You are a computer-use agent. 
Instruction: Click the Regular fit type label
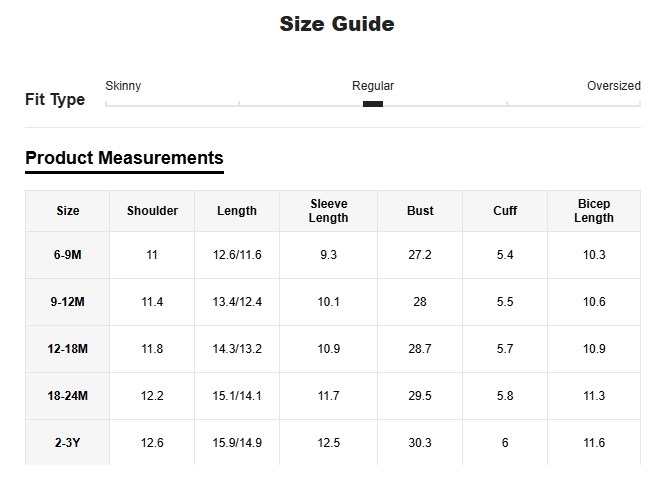click(372, 86)
